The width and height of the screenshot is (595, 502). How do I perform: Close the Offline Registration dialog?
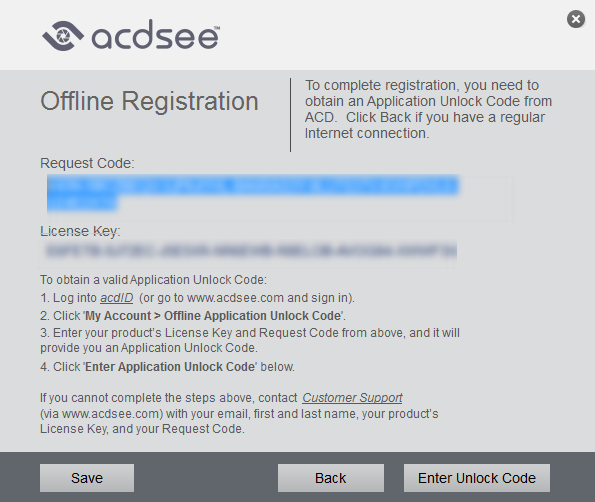point(576,19)
